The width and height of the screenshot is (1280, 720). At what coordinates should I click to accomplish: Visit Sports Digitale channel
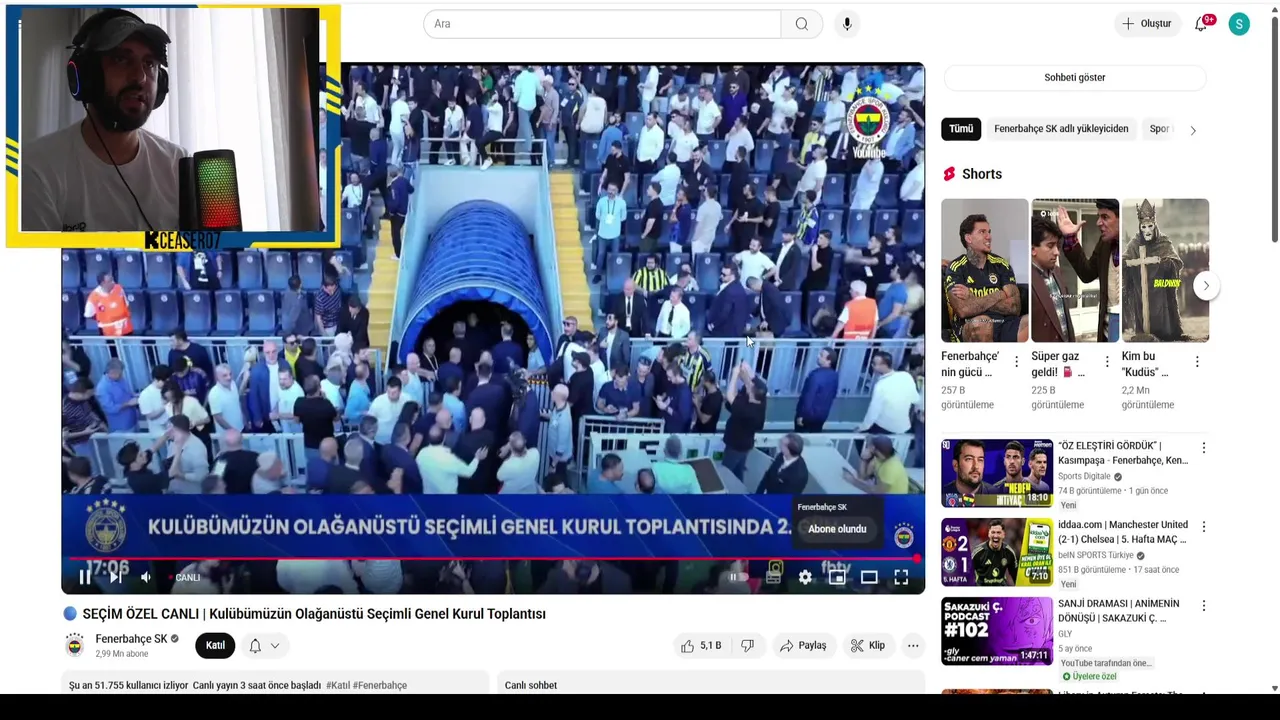tap(1084, 477)
